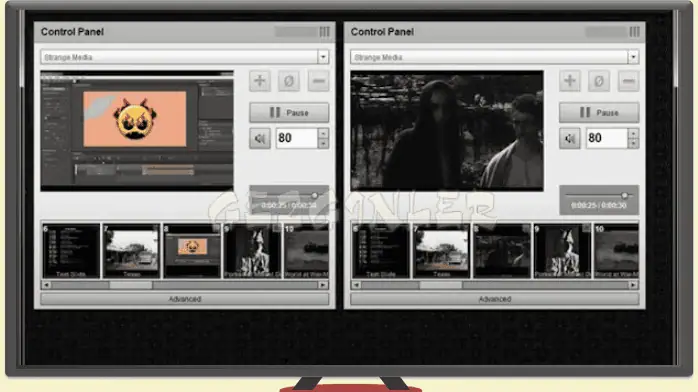Click the null symbol button in right Control Panel
Viewport: 698px width, 392px height.
pos(599,81)
